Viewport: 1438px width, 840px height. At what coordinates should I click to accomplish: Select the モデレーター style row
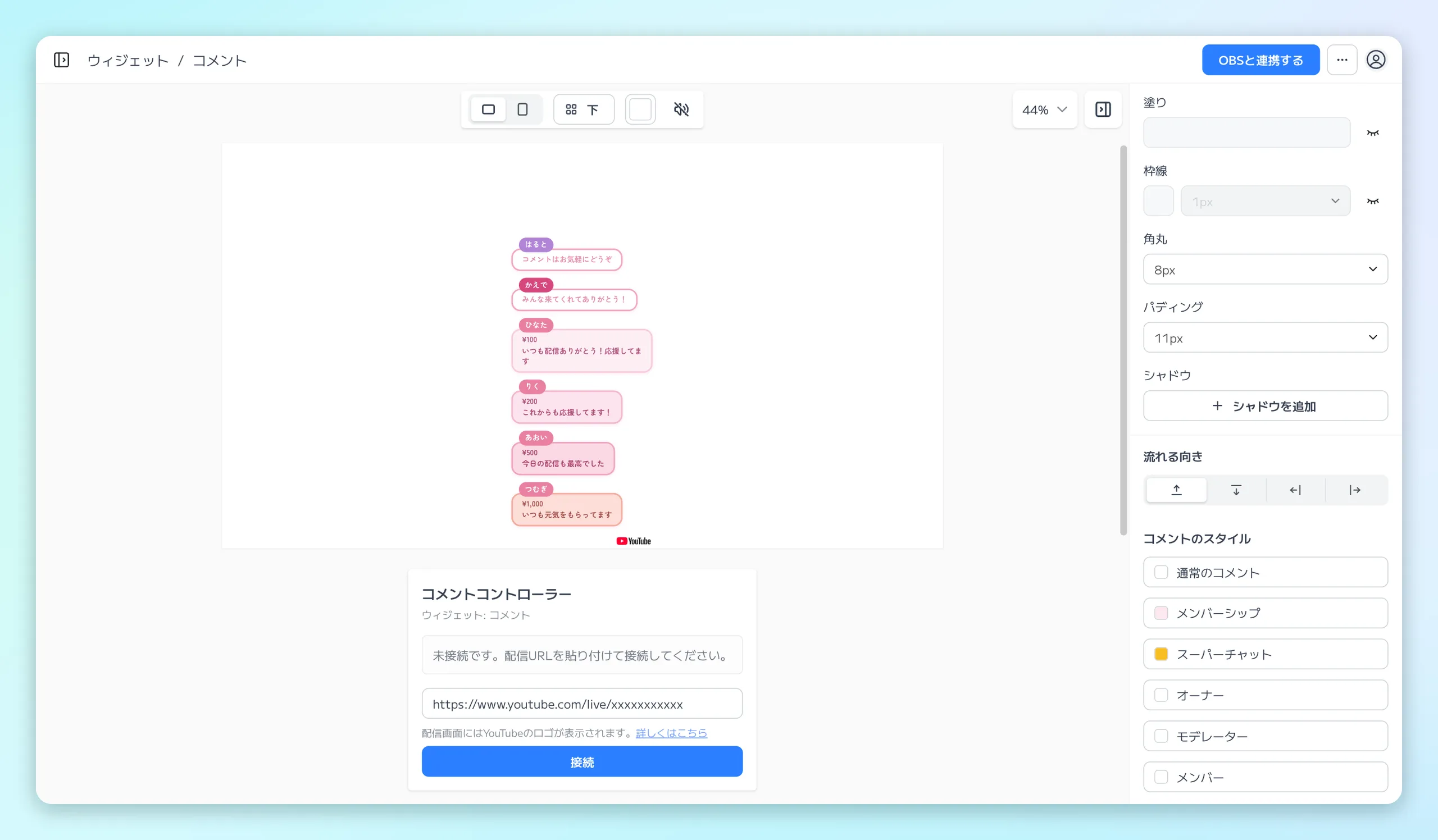1265,737
